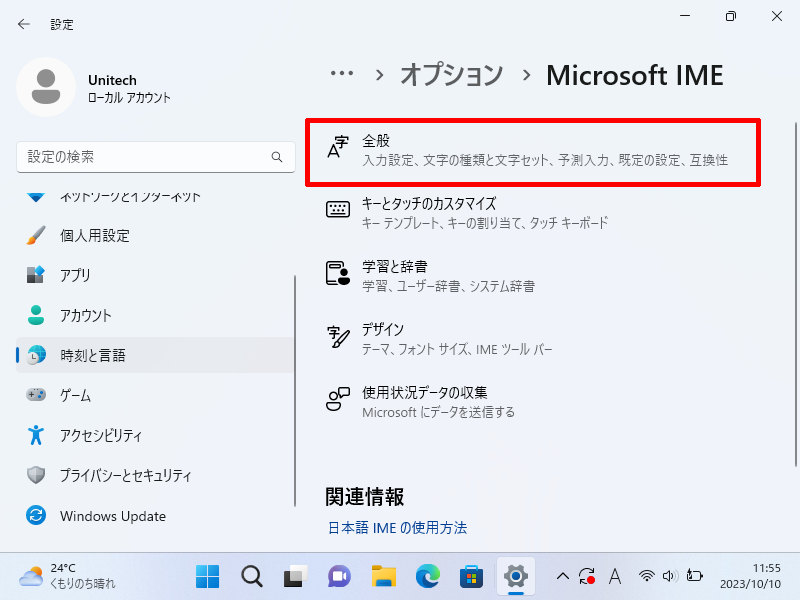Click the sidebar vertical scrollbar
Screen dimensions: 800x600
295,391
